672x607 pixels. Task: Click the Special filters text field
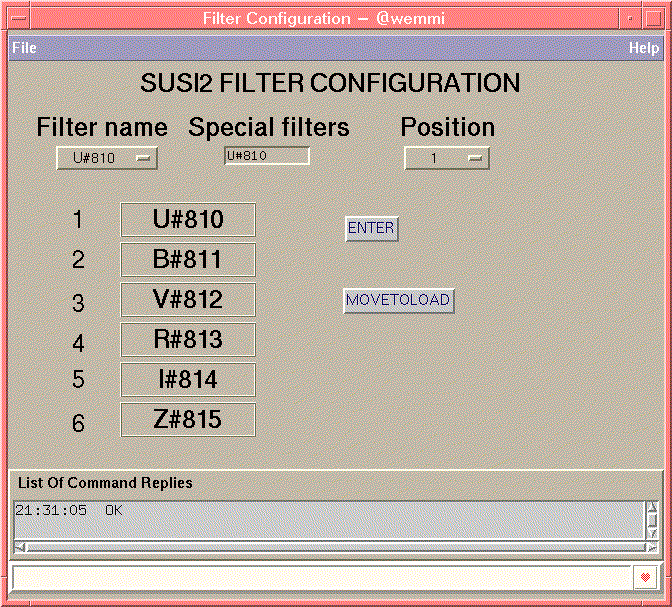coord(266,156)
